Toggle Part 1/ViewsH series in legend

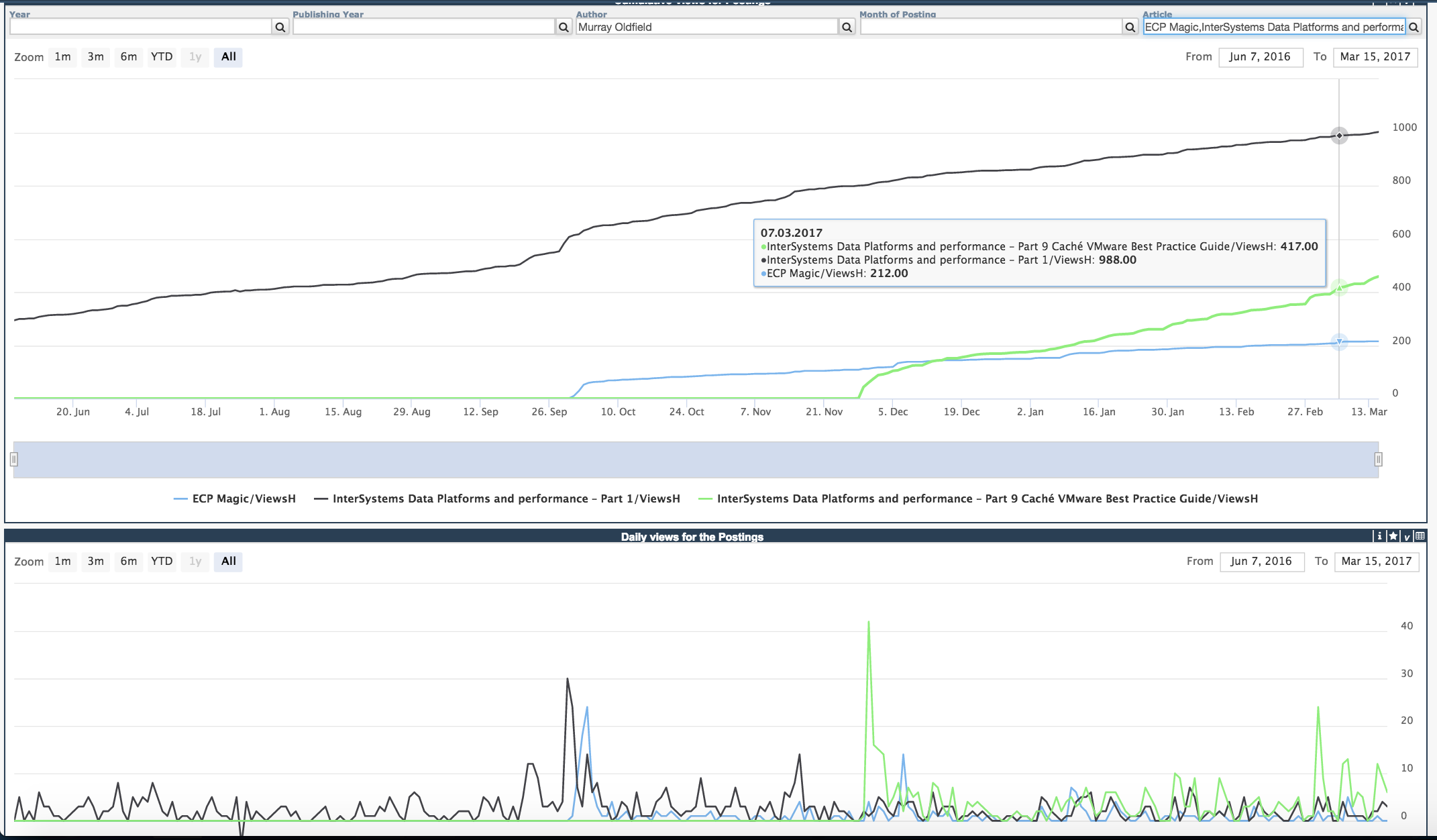pyautogui.click(x=497, y=498)
